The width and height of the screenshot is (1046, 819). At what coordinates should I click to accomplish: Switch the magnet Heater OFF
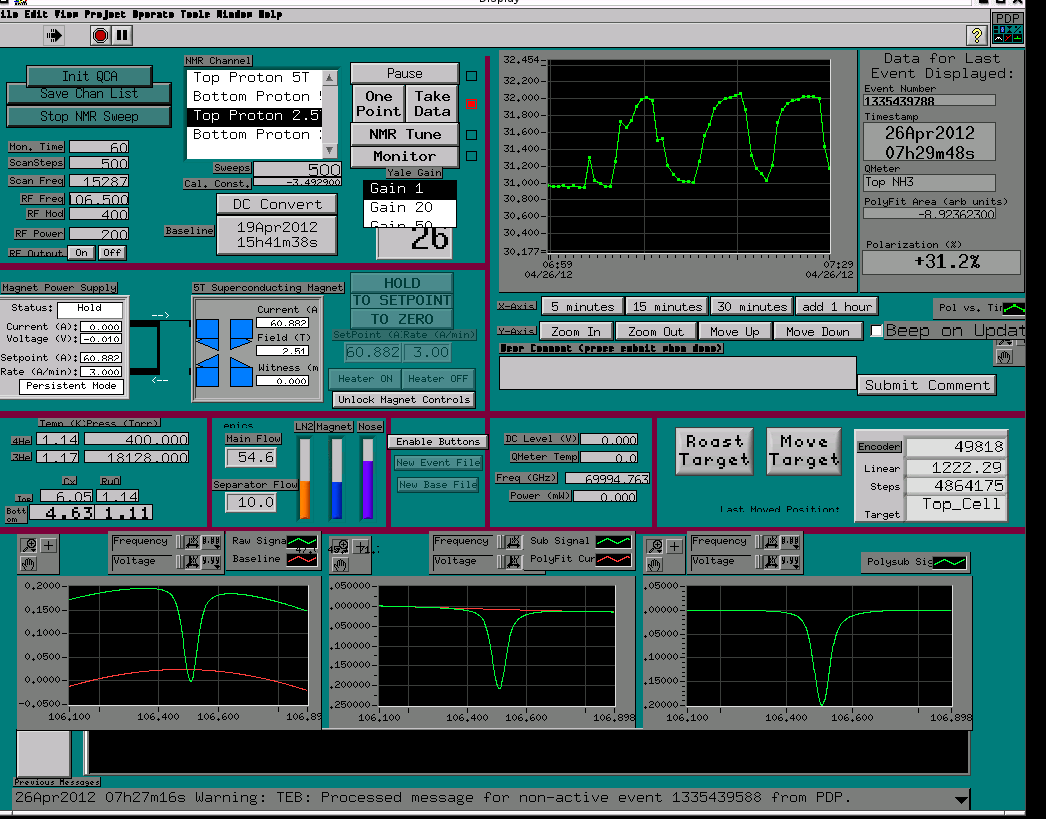click(438, 379)
